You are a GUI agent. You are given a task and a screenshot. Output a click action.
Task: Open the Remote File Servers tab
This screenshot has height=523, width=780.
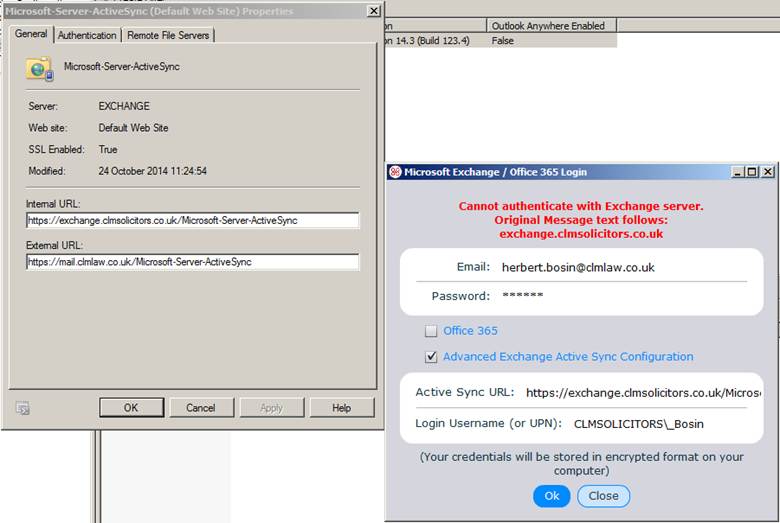pyautogui.click(x=168, y=35)
